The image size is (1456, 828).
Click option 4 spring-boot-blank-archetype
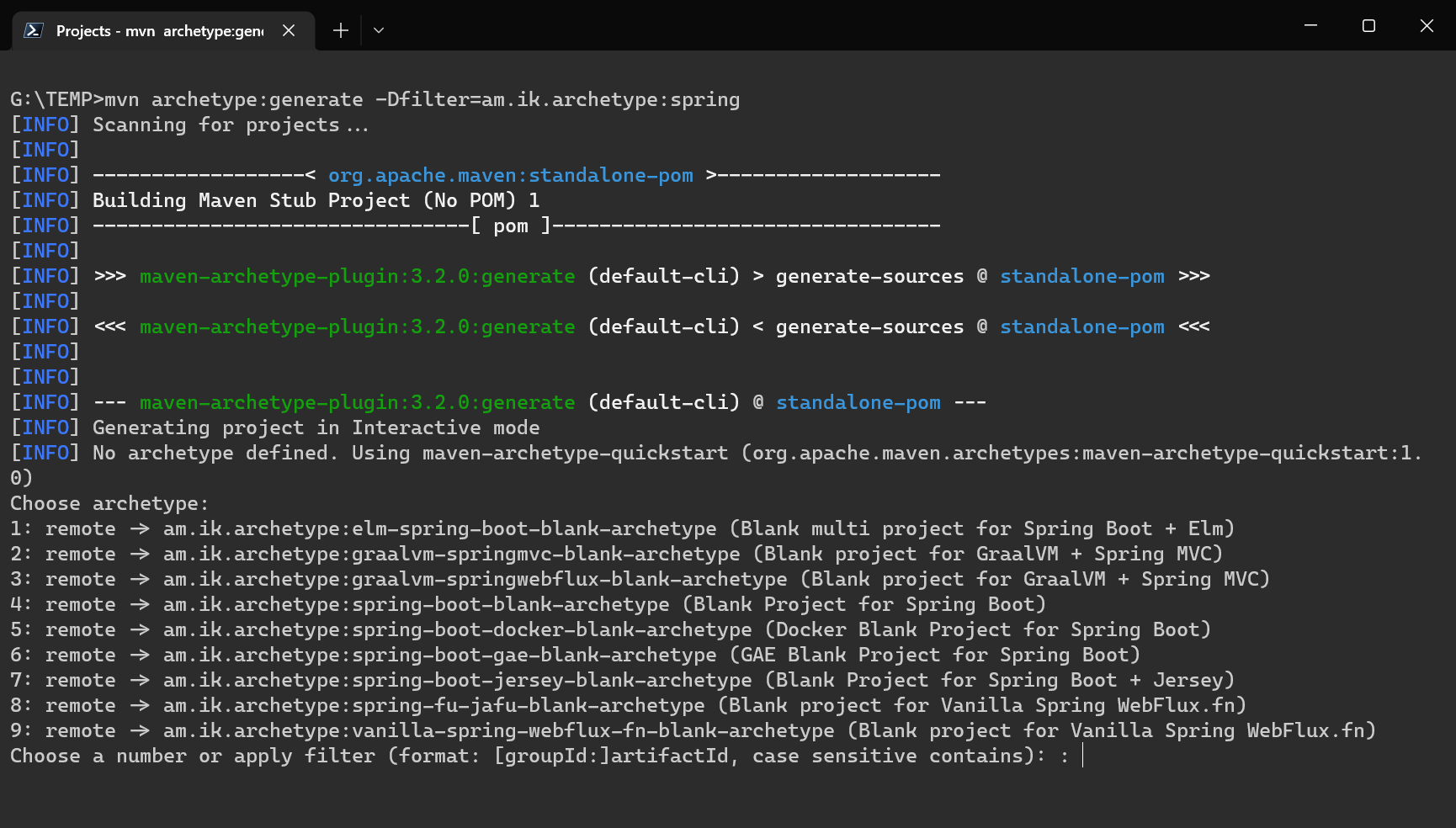(528, 604)
